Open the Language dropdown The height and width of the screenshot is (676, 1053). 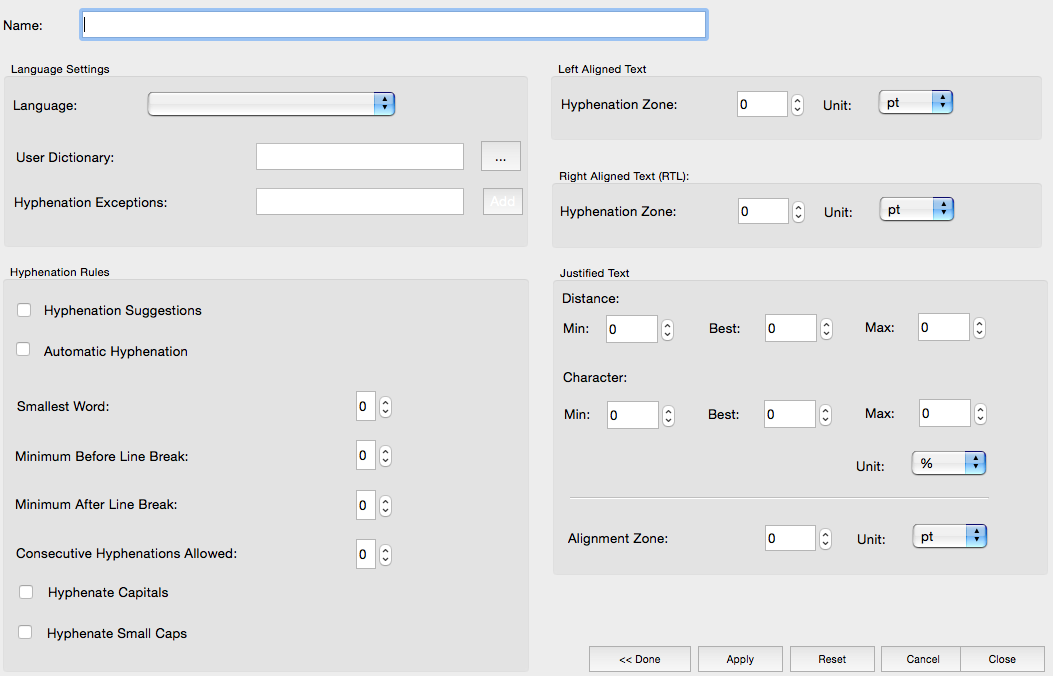pos(271,104)
